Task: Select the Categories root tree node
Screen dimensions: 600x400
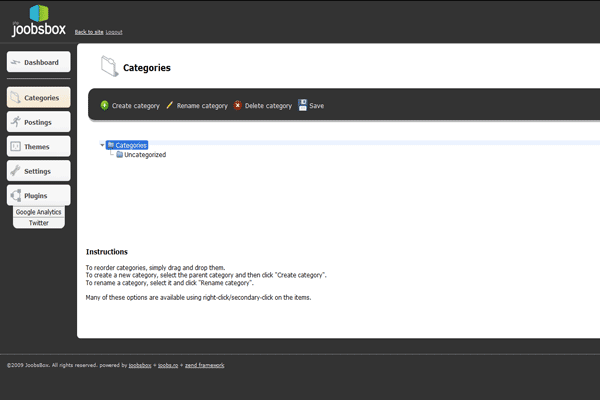Action: click(x=131, y=145)
